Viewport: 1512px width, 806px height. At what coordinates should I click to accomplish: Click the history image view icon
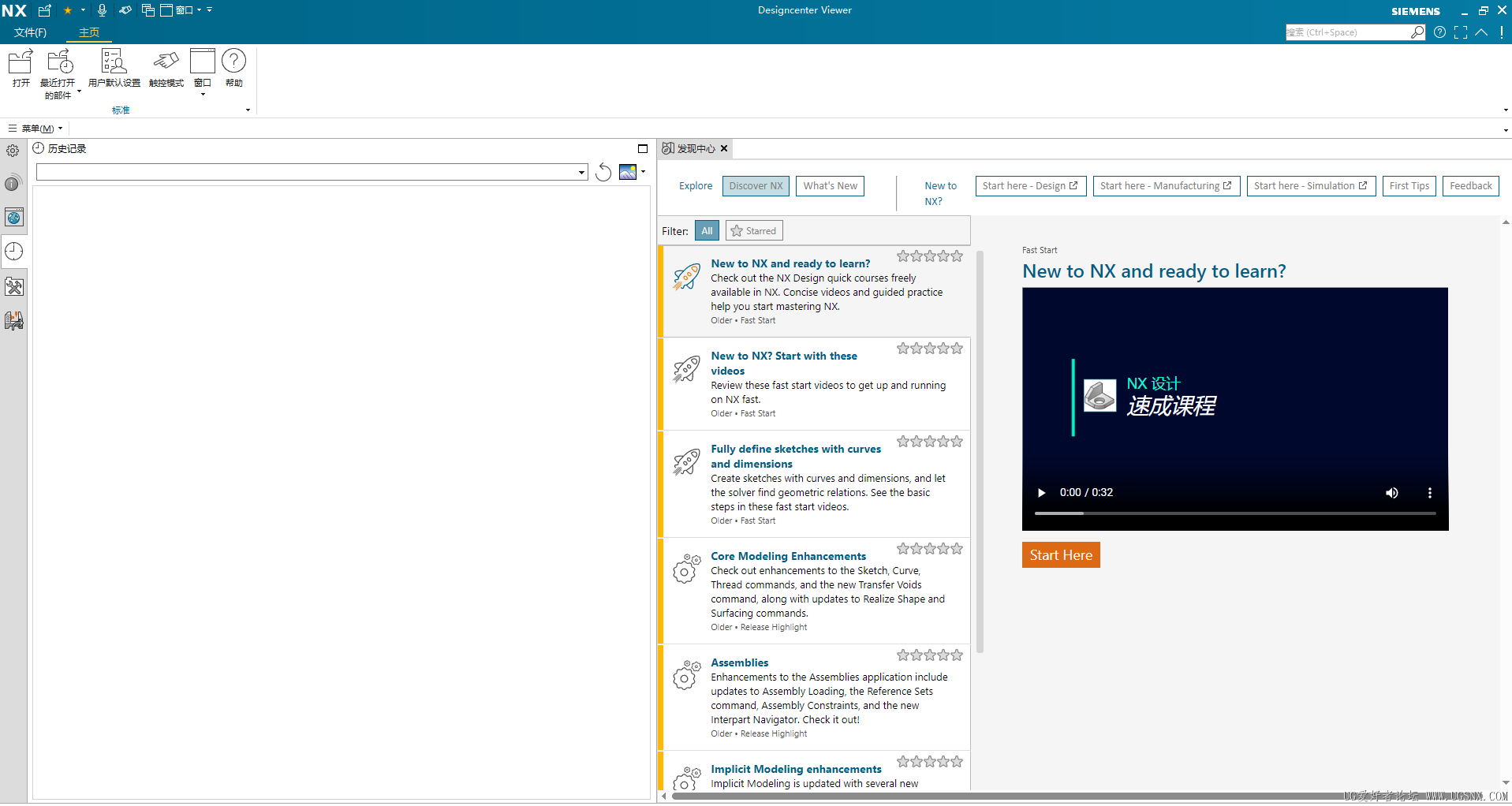click(x=628, y=172)
